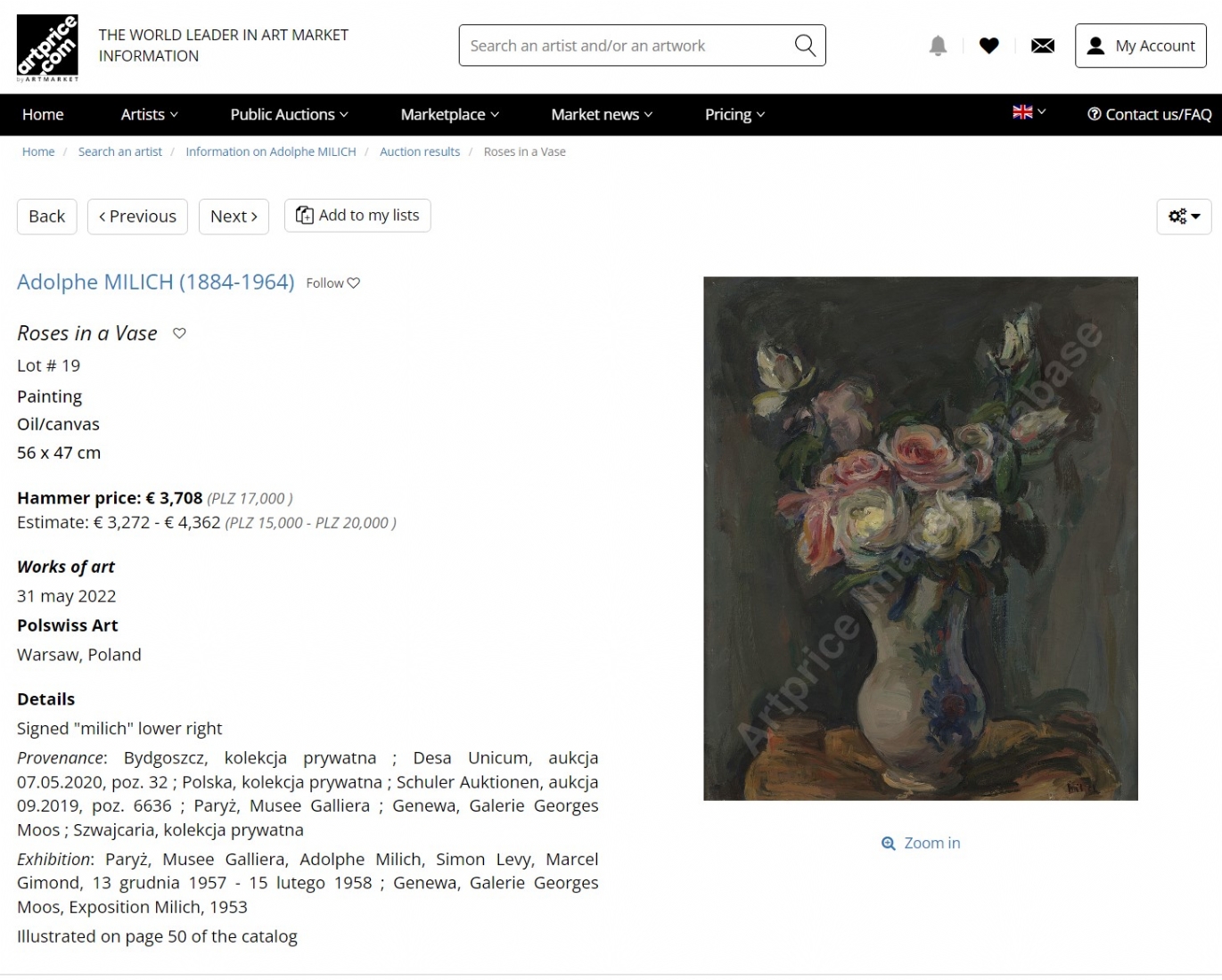Click Contact us/FAQ help link
The width and height of the screenshot is (1222, 980).
coord(1149,114)
